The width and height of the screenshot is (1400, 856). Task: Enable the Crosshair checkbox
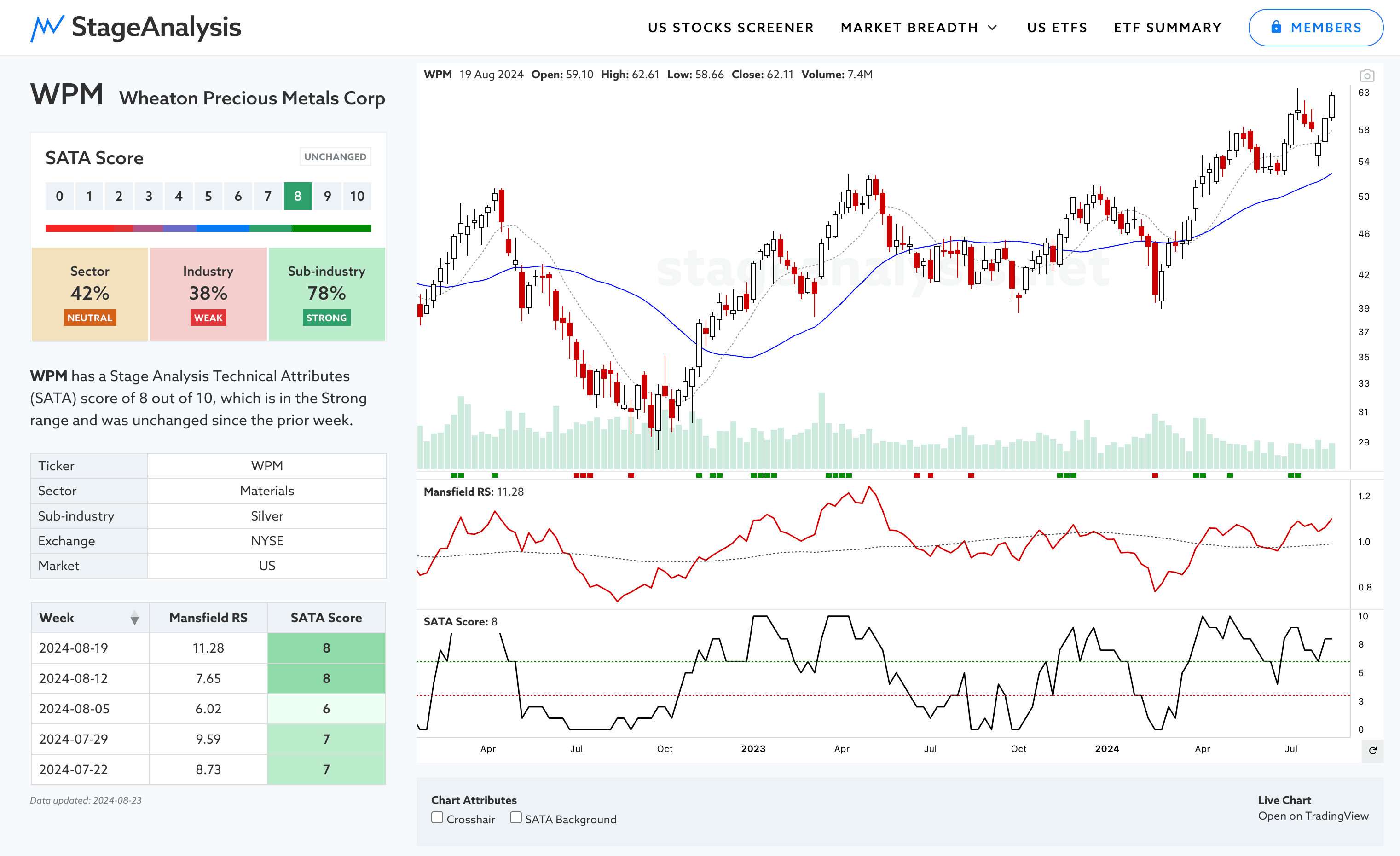[x=437, y=817]
